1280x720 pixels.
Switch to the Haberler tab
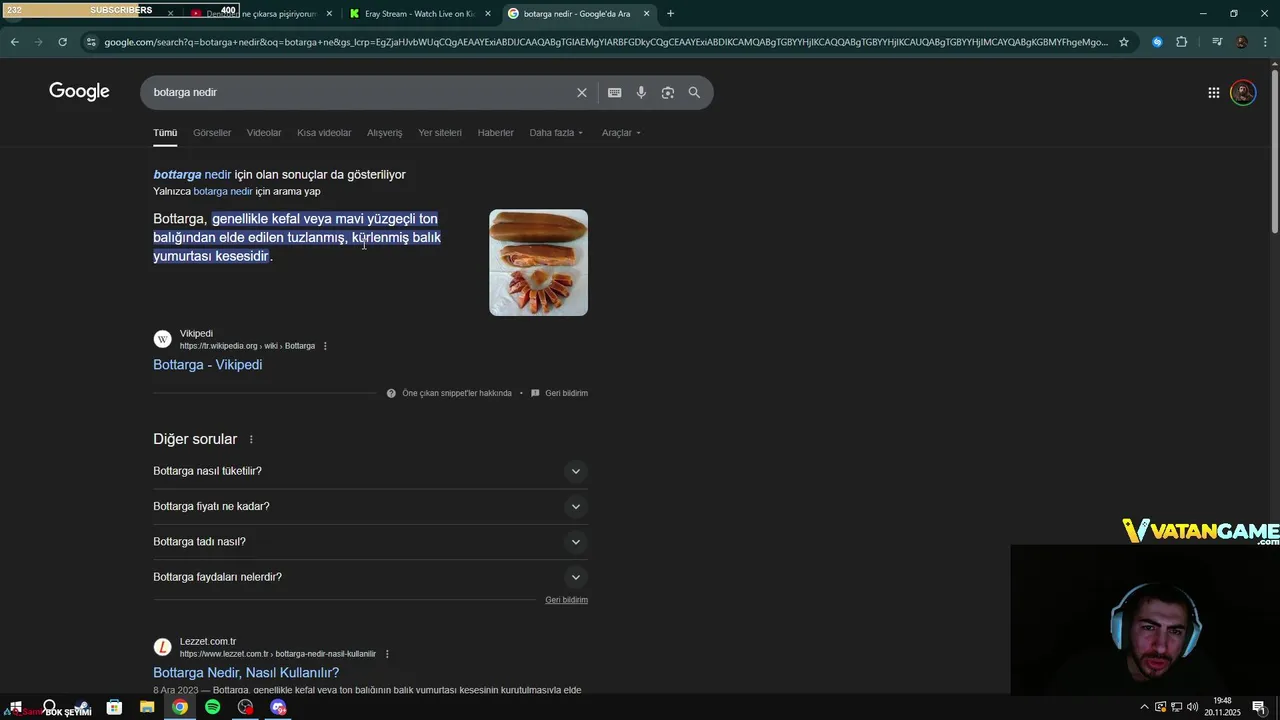pyautogui.click(x=495, y=133)
